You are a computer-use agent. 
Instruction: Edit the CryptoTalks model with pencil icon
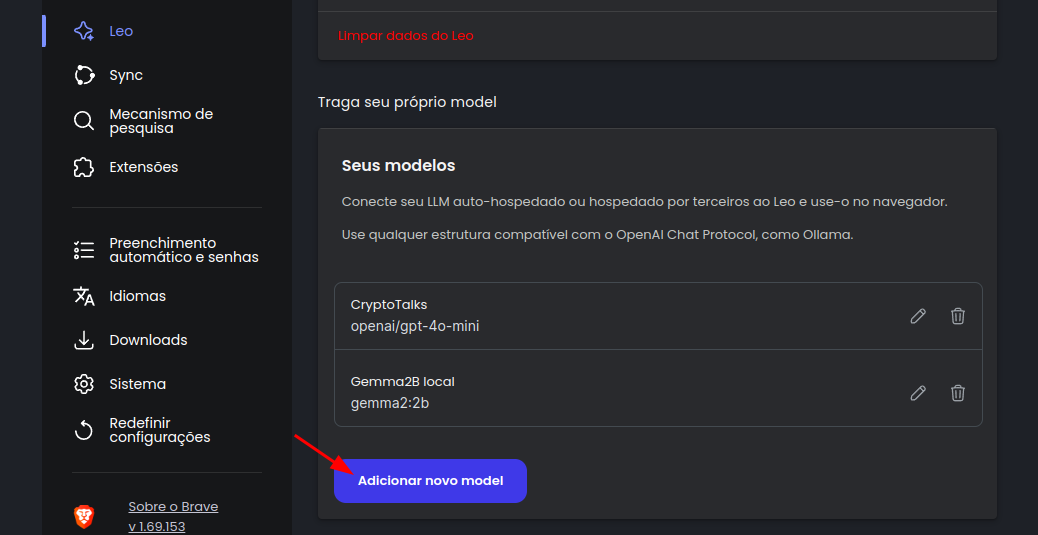click(918, 316)
